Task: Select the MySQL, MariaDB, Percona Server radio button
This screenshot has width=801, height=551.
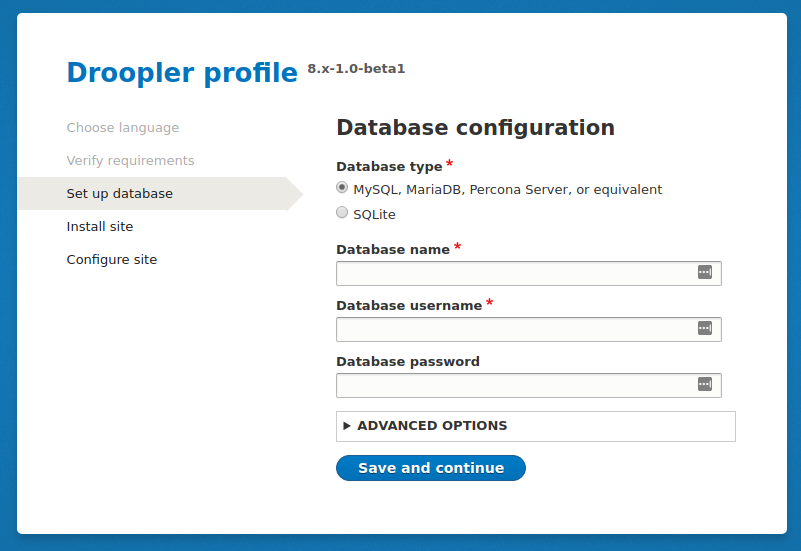Action: pos(342,187)
